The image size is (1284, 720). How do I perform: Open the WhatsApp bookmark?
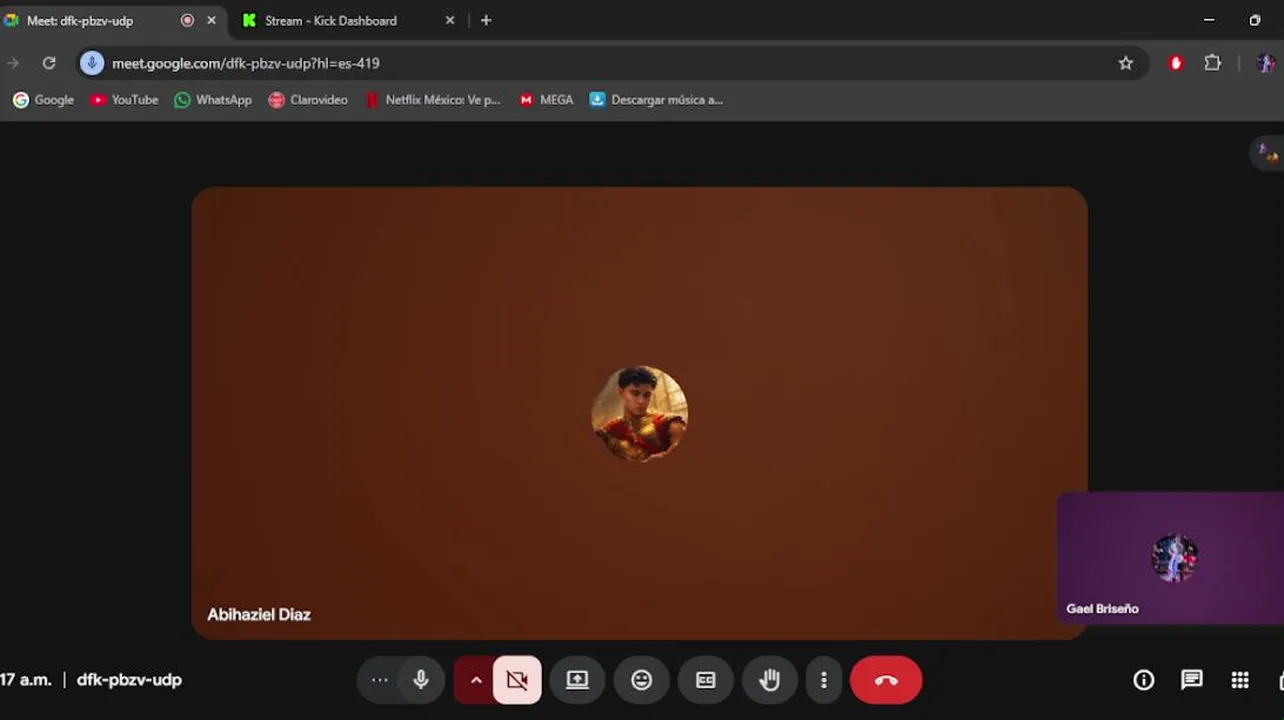(213, 100)
